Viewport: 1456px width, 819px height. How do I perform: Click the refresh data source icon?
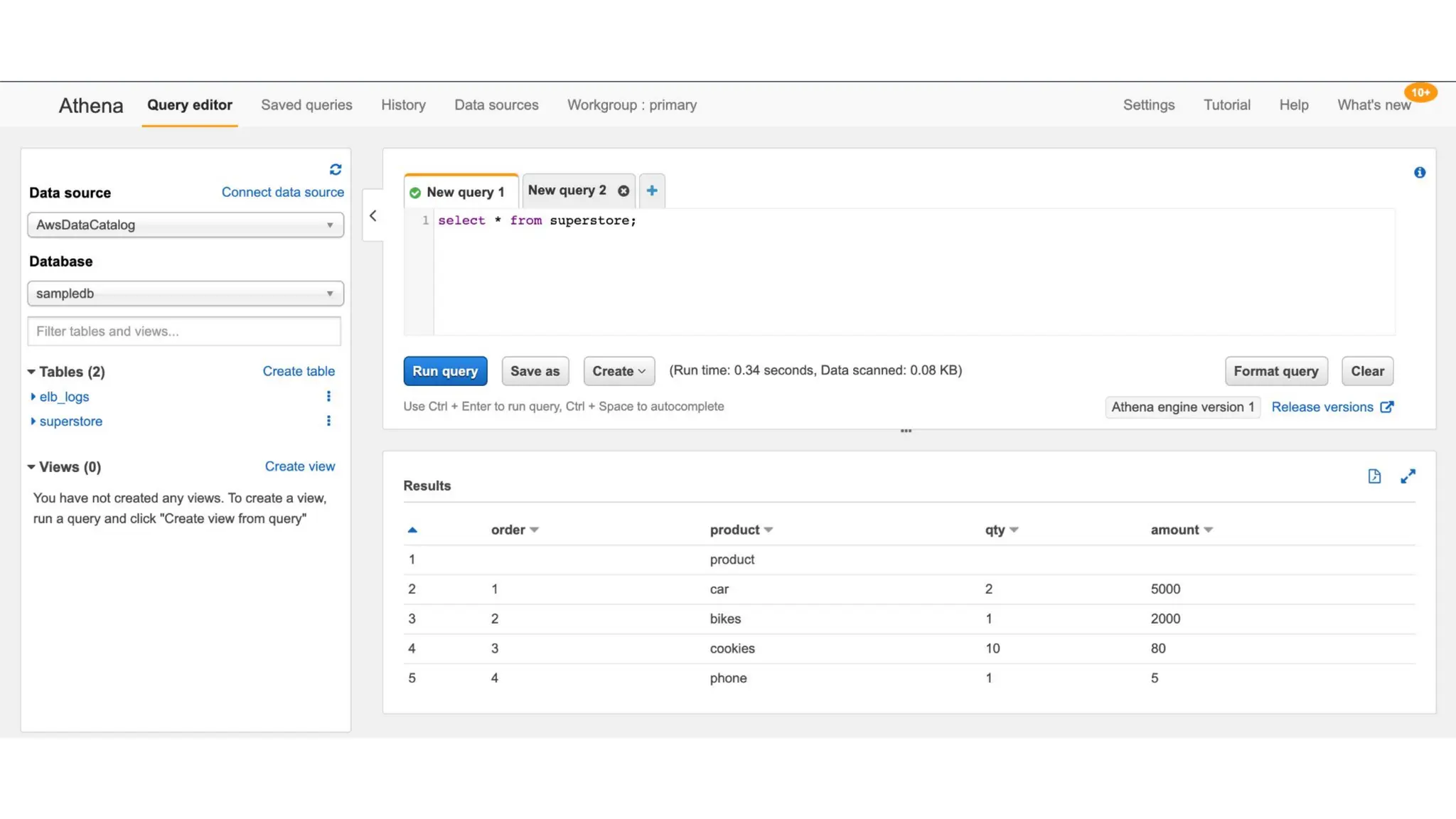336,169
